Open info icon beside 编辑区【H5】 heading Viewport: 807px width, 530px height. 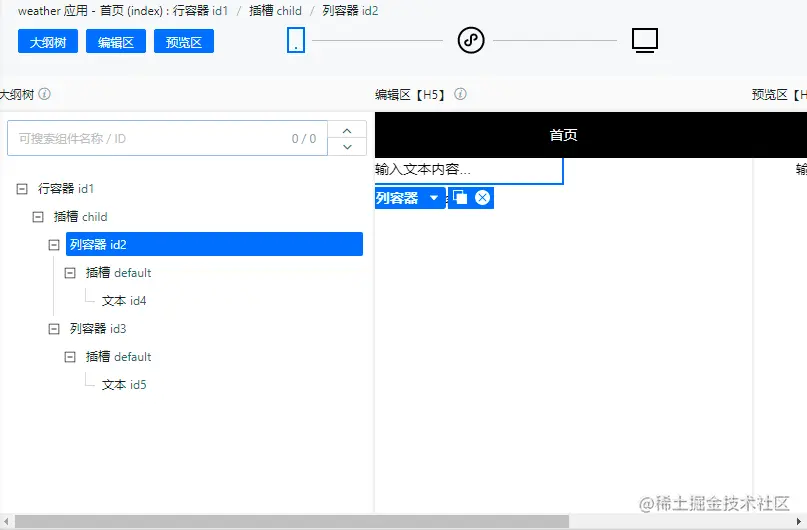click(x=461, y=94)
